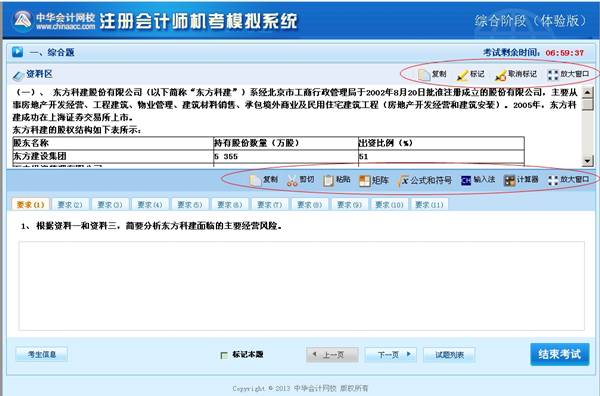This screenshot has width=600, height=396.
Task: Open the 要求(11) tab
Action: coord(429,204)
